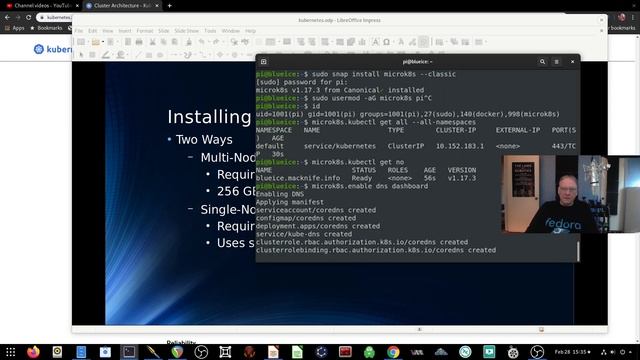Select the Rectangle shape tool

point(149,55)
